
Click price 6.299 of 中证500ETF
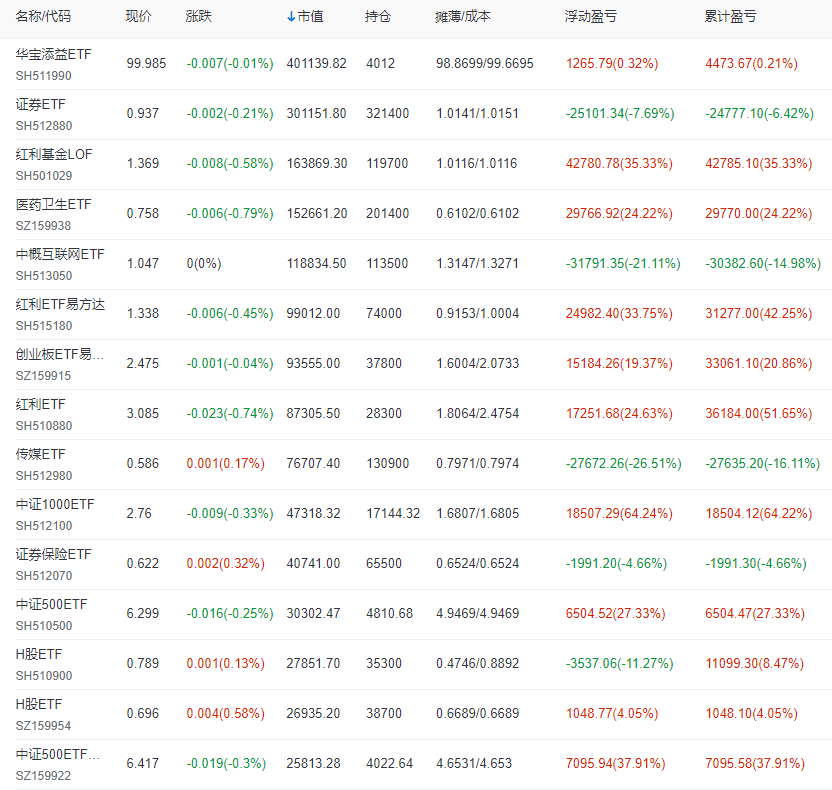[x=143, y=613]
